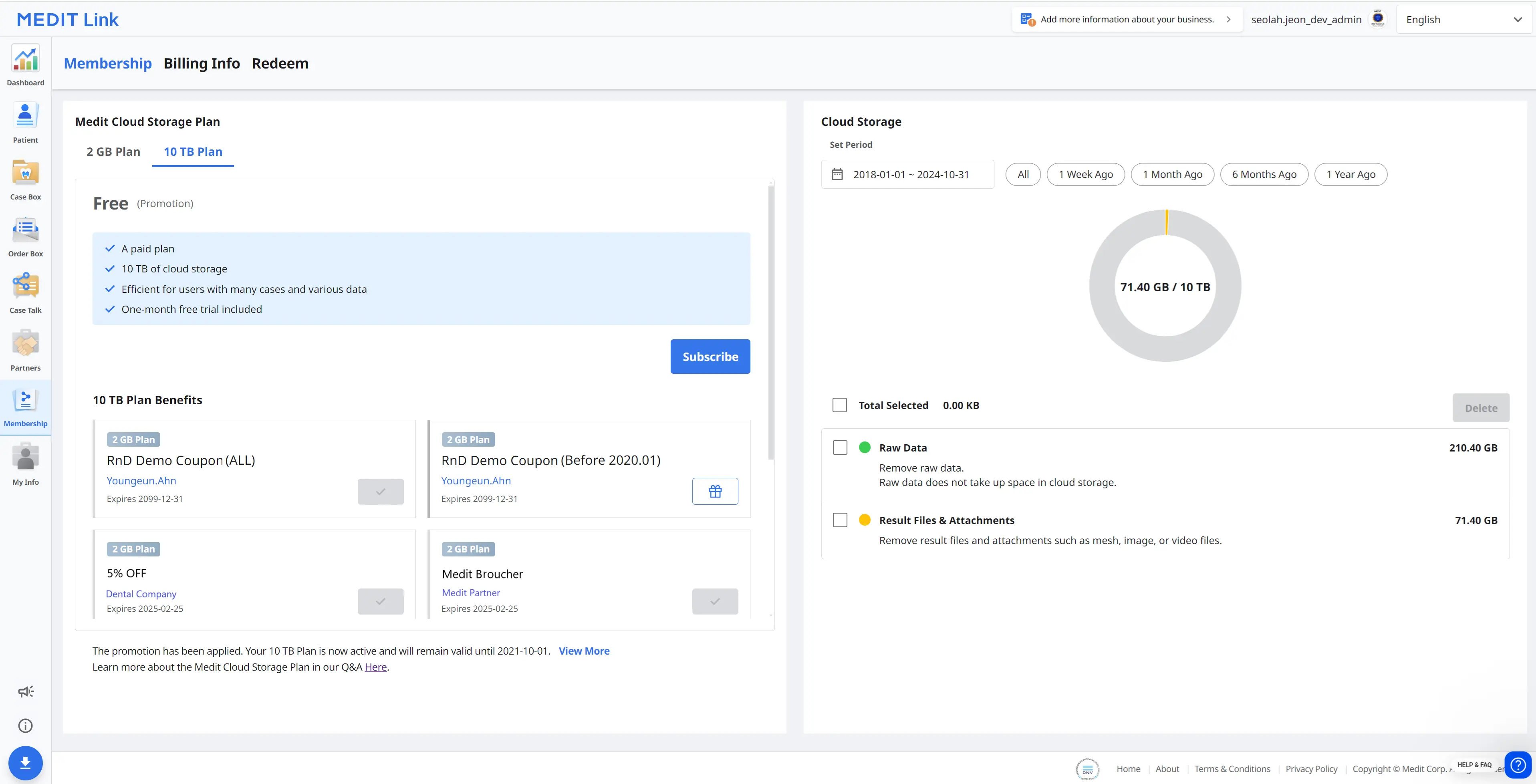Click the DNV certification badge icon

[1088, 768]
